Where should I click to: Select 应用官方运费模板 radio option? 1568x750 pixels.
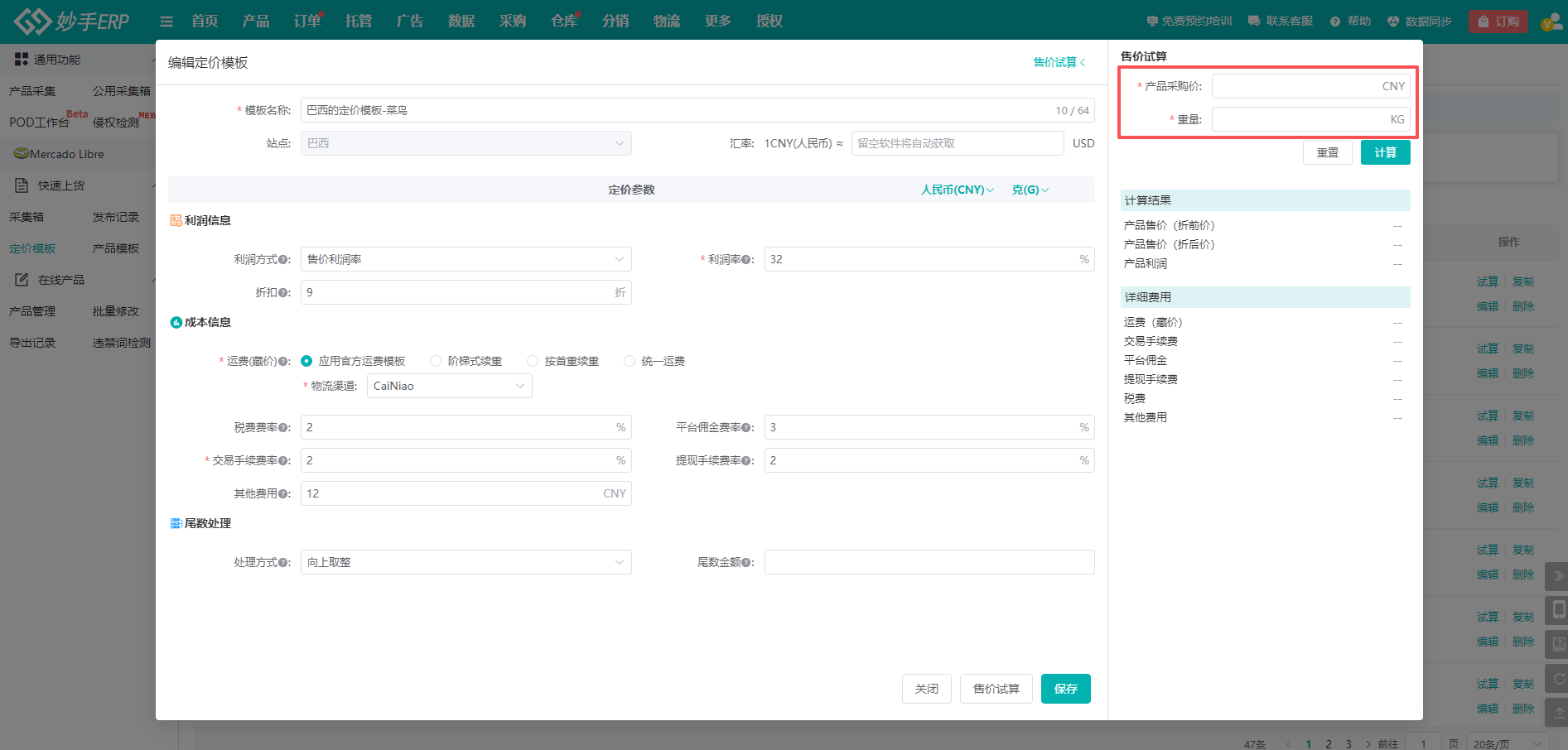[x=307, y=361]
